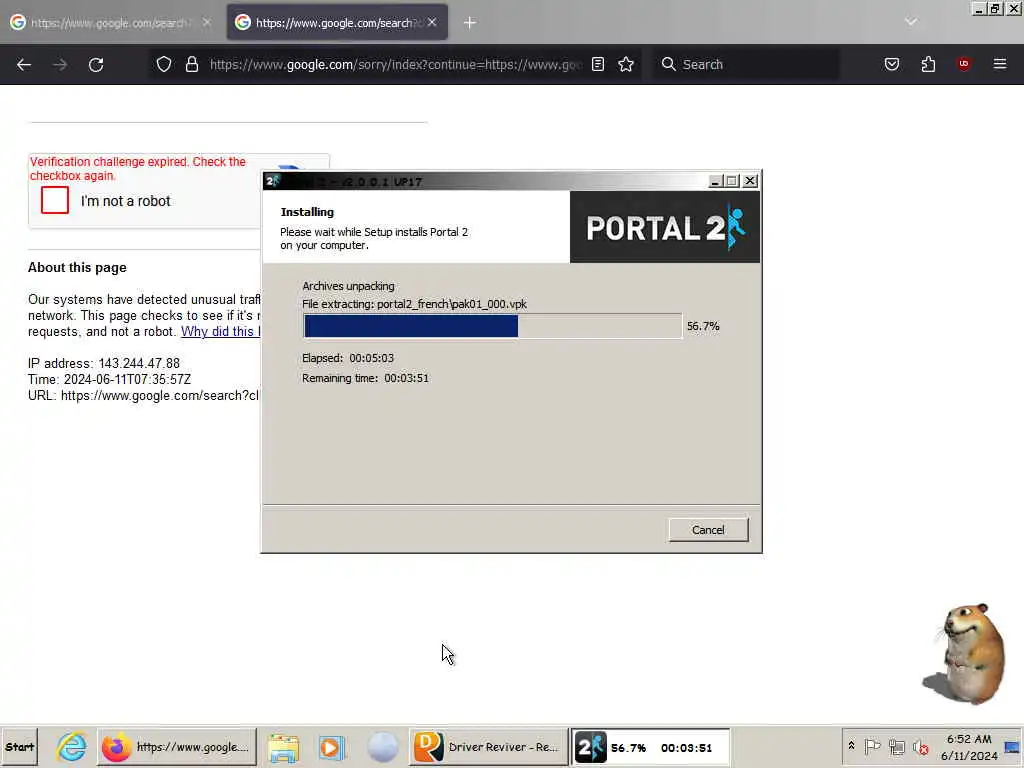Close the active Google search tab

click(432, 22)
